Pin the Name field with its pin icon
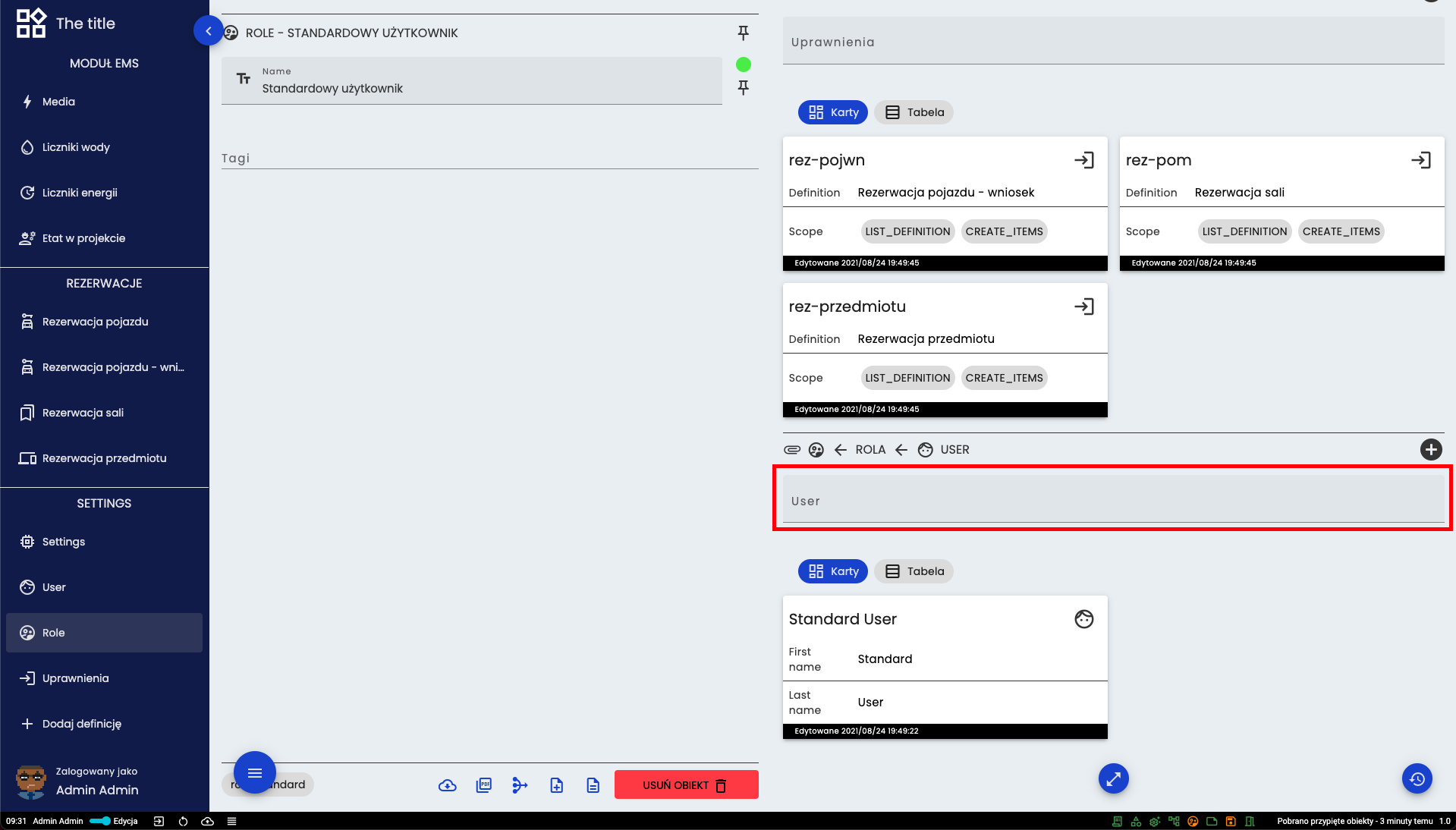1456x830 pixels. pos(744,88)
